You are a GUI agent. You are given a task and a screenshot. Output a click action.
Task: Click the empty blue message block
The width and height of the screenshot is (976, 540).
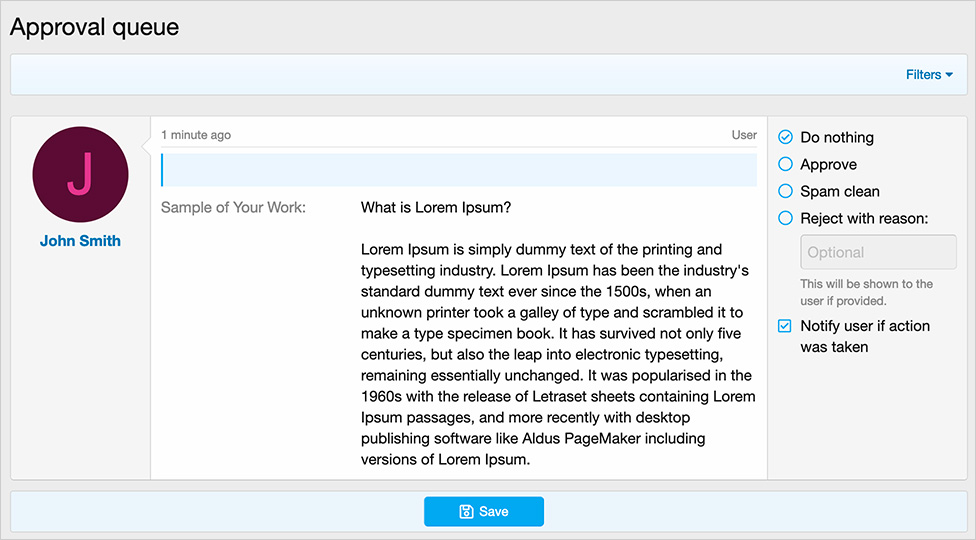pyautogui.click(x=459, y=170)
